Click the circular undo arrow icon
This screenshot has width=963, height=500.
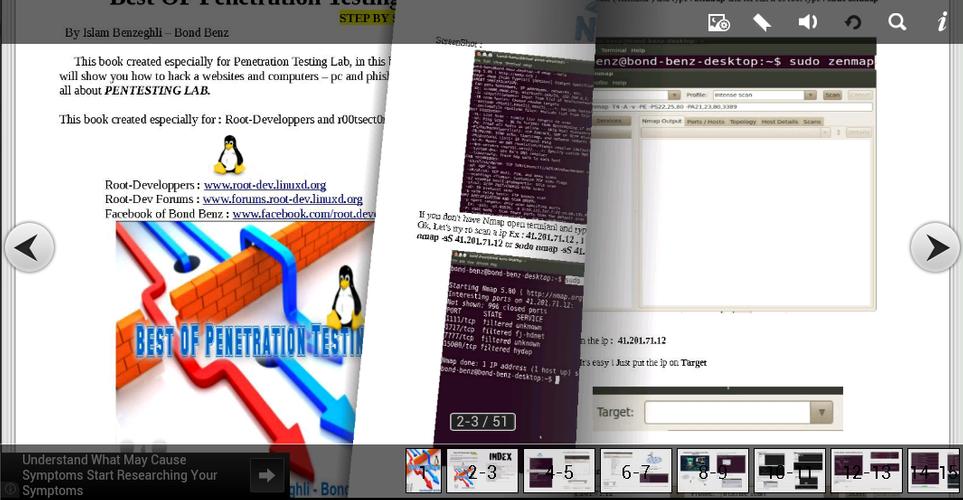pos(852,22)
